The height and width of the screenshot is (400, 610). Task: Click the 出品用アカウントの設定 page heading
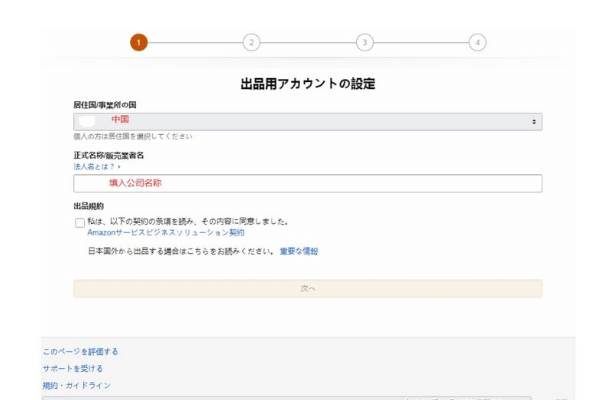pyautogui.click(x=308, y=83)
